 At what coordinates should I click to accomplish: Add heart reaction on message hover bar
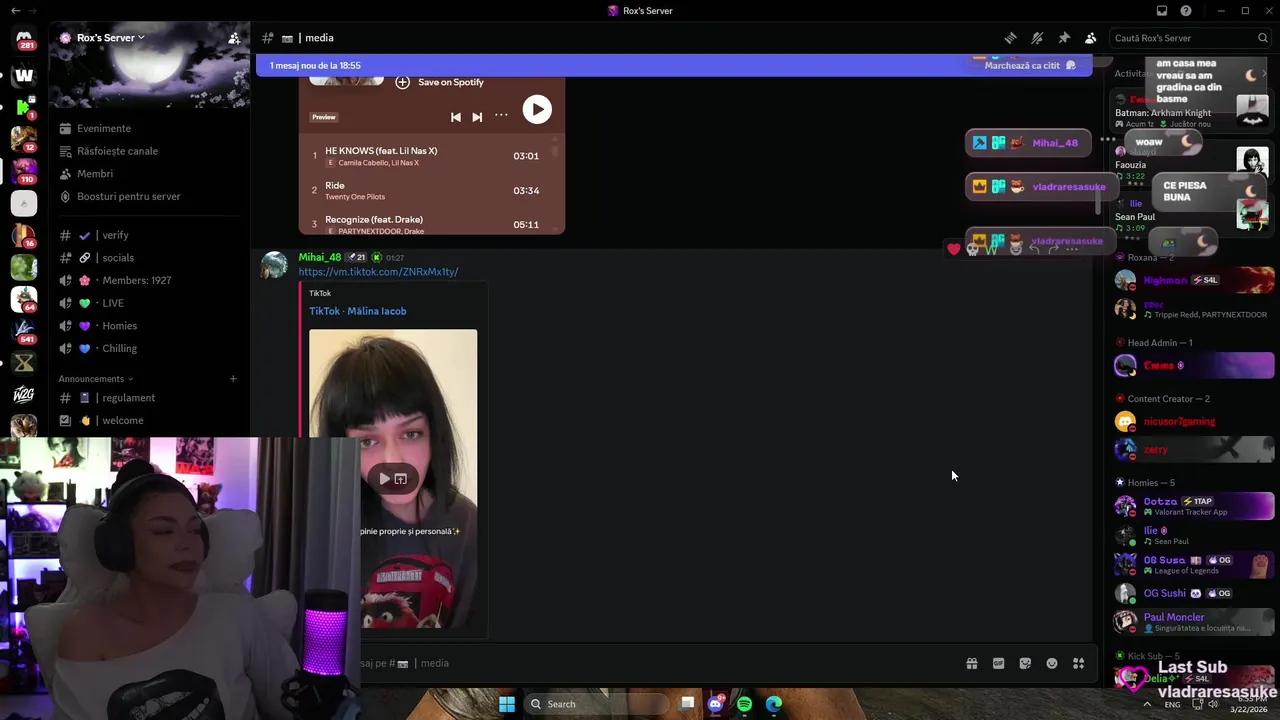tap(954, 249)
